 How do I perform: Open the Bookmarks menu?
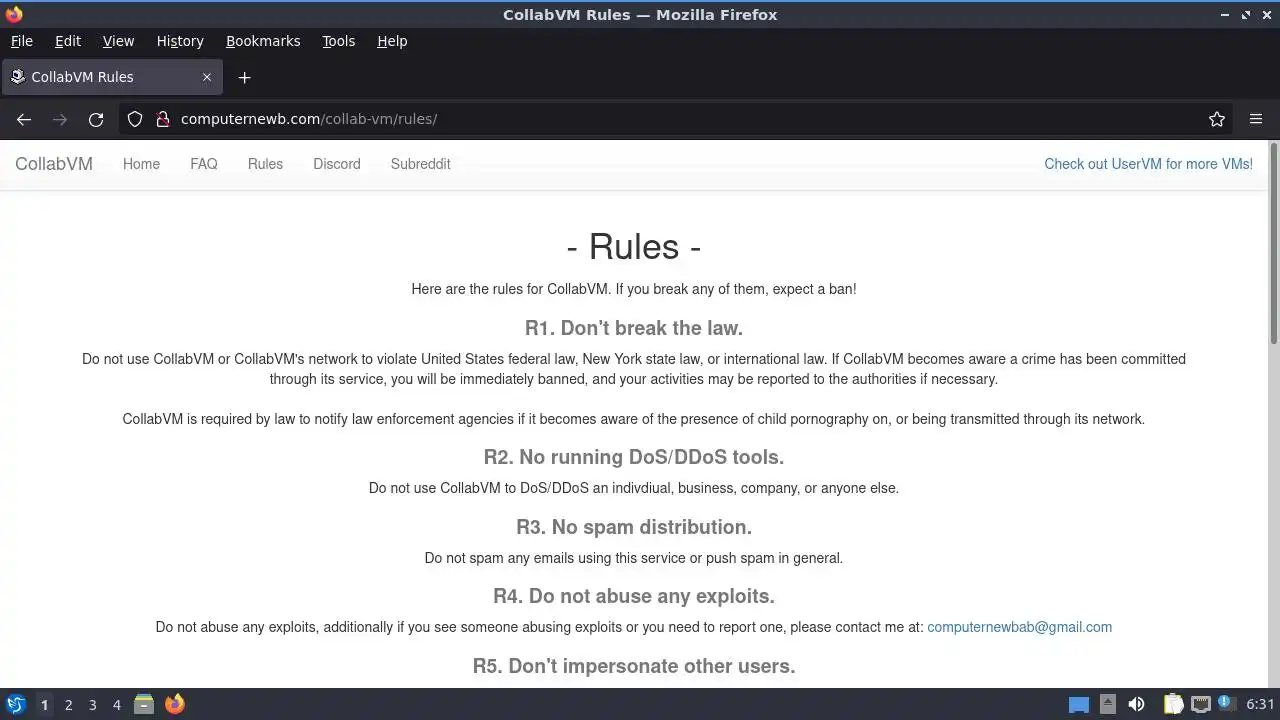[x=263, y=41]
